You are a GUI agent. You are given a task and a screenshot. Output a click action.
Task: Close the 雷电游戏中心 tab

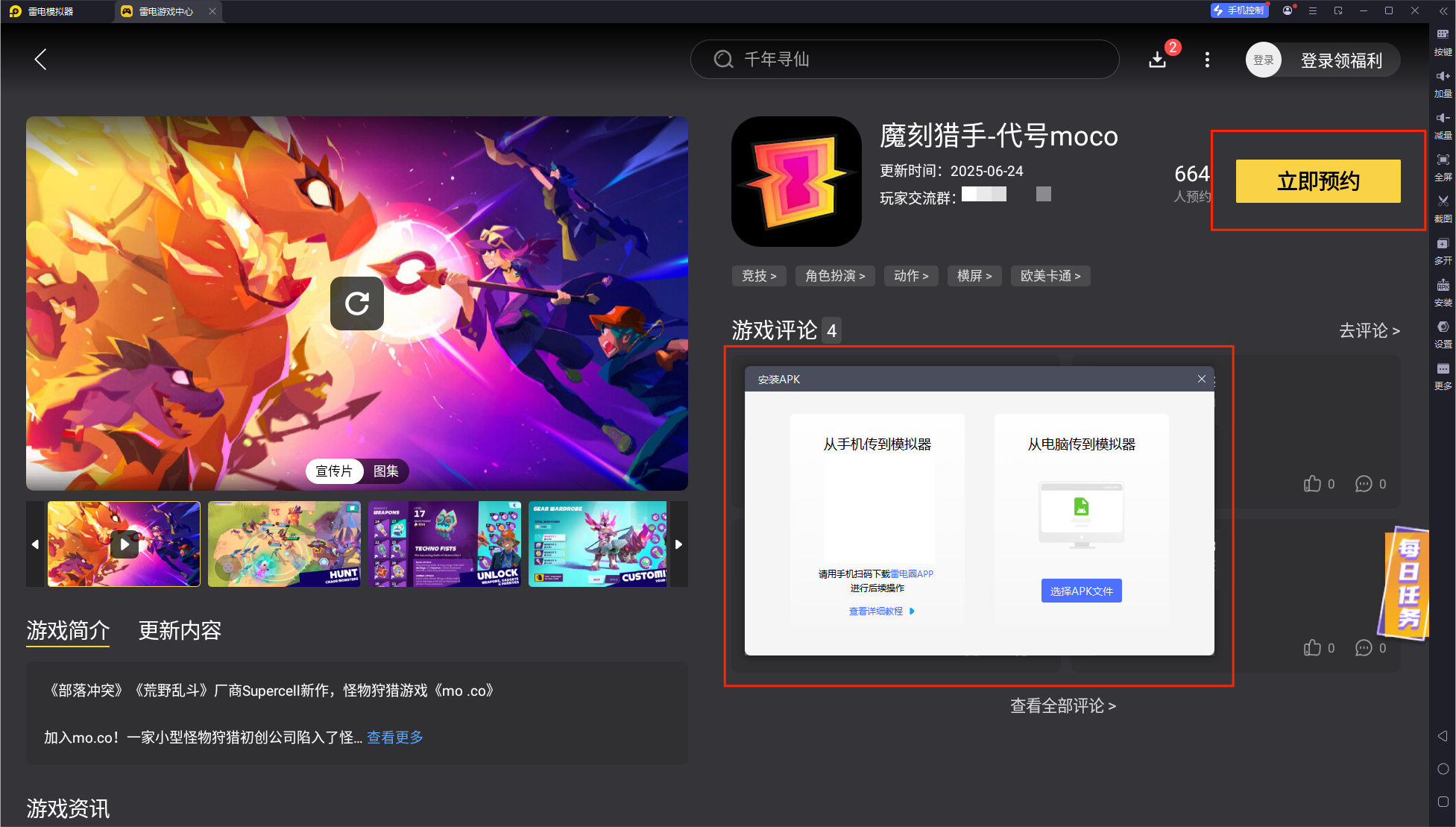click(x=212, y=11)
